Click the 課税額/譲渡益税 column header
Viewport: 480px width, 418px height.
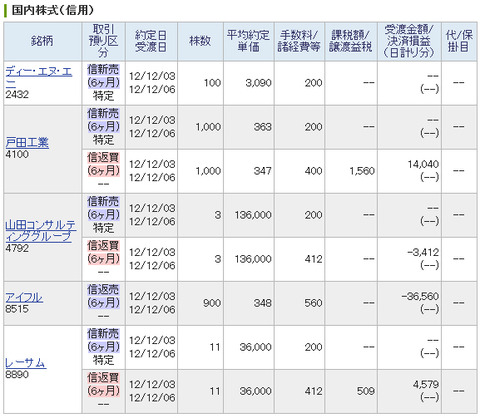click(x=351, y=41)
